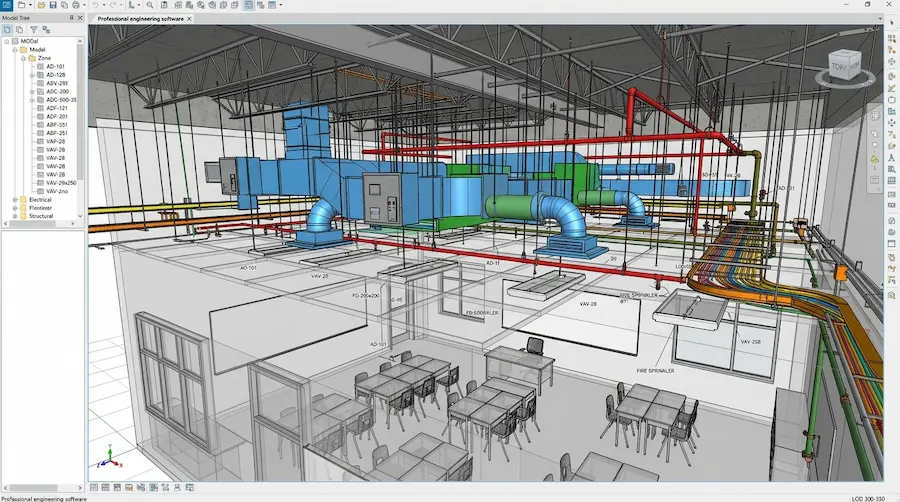
Task: Open a file with the folder icon
Action: point(41,5)
